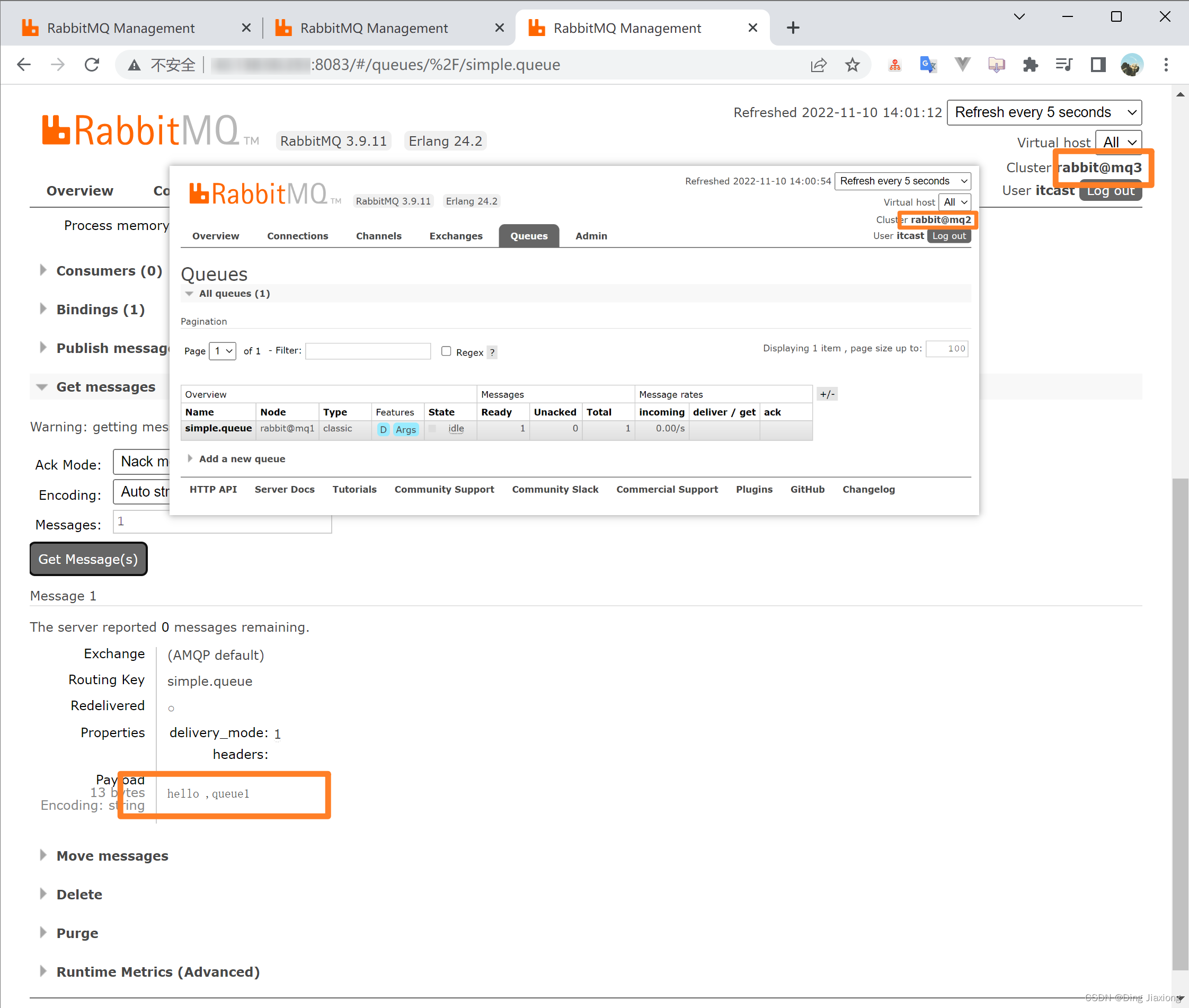Click the page size input showing 100
The height and width of the screenshot is (1008, 1189).
(x=947, y=349)
